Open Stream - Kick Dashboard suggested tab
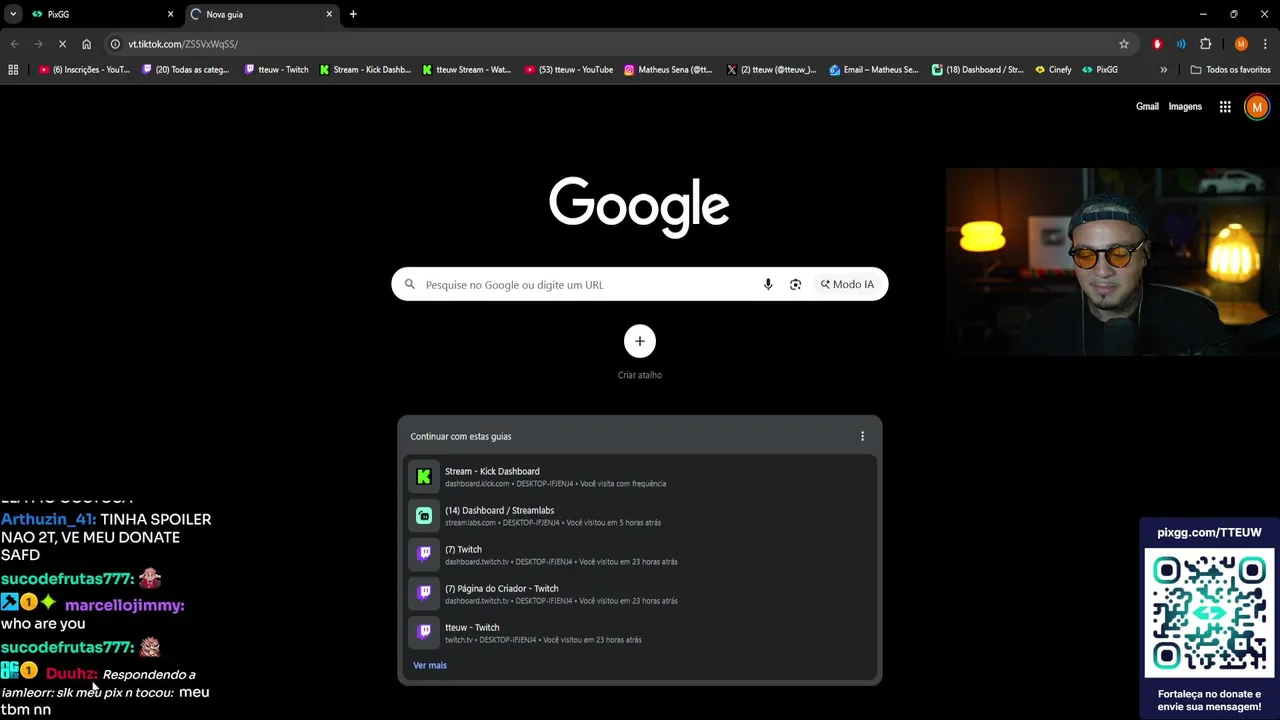 [640, 477]
